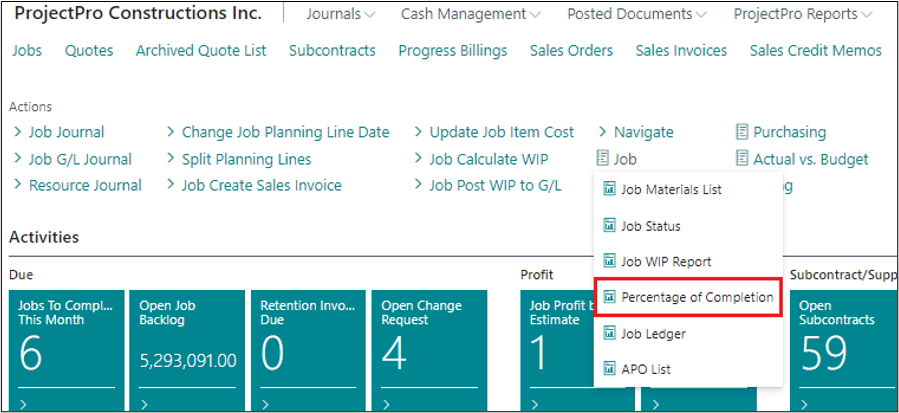The width and height of the screenshot is (899, 413).
Task: Open the Subcontracts link
Action: [x=332, y=50]
